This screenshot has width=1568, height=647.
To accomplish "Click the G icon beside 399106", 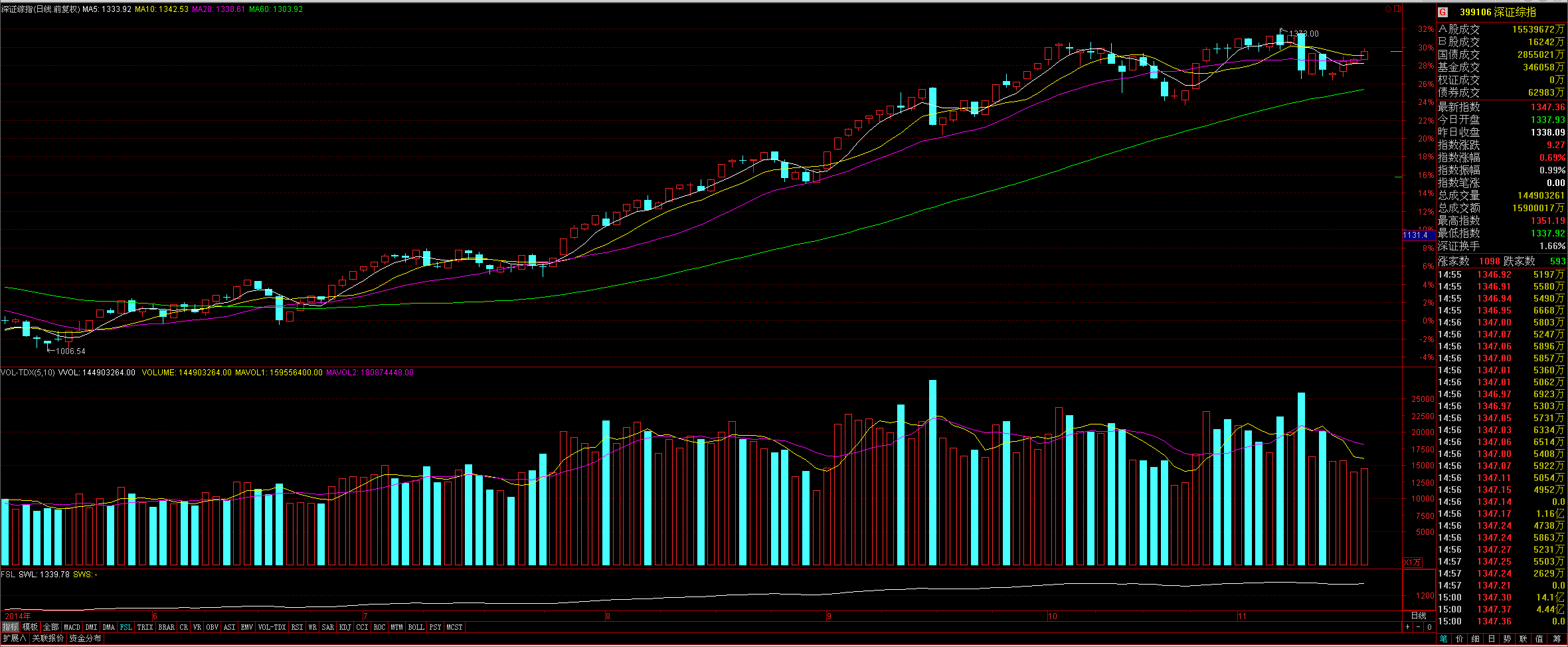I will (1442, 12).
